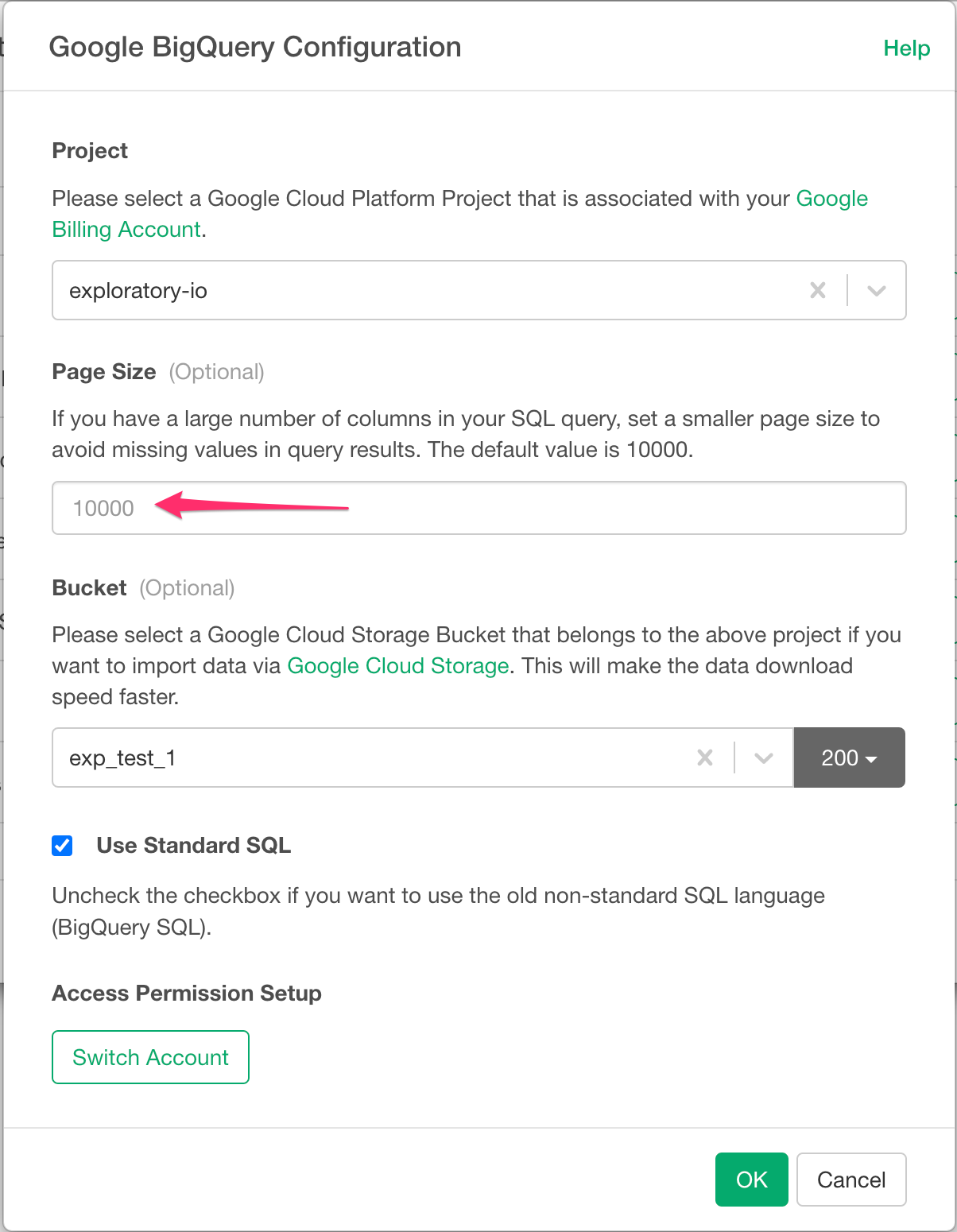Click the Access Permission Setup heading
The image size is (957, 1232).
187,994
